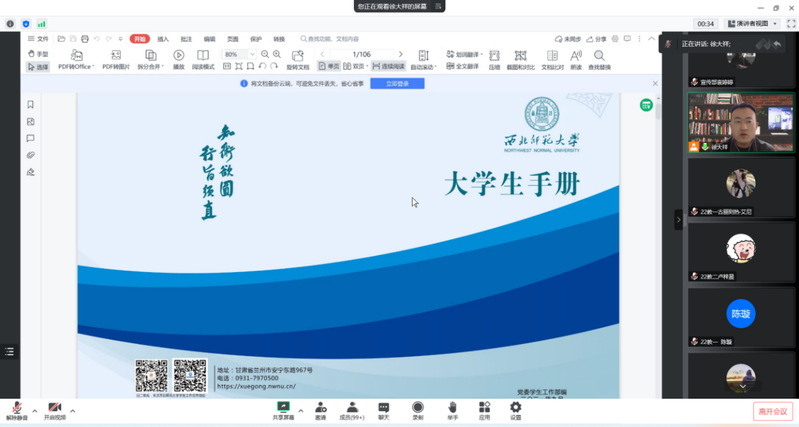799x427 pixels.
Task: Open the 文档比对 document compare tool
Action: [552, 60]
